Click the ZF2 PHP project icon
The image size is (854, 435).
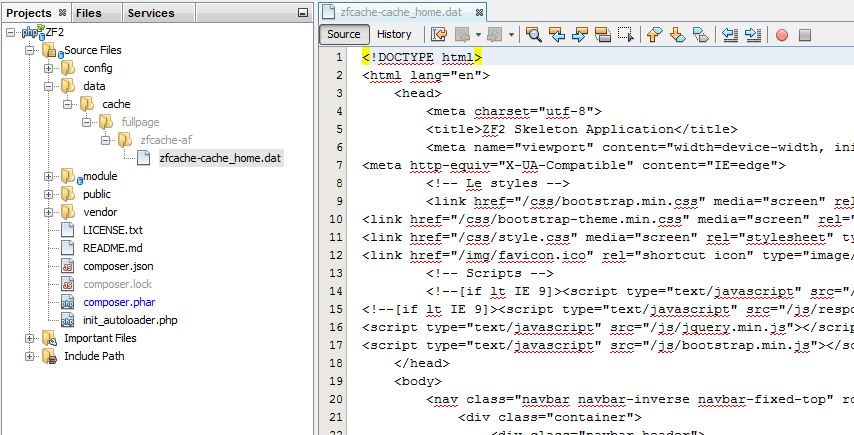33,32
